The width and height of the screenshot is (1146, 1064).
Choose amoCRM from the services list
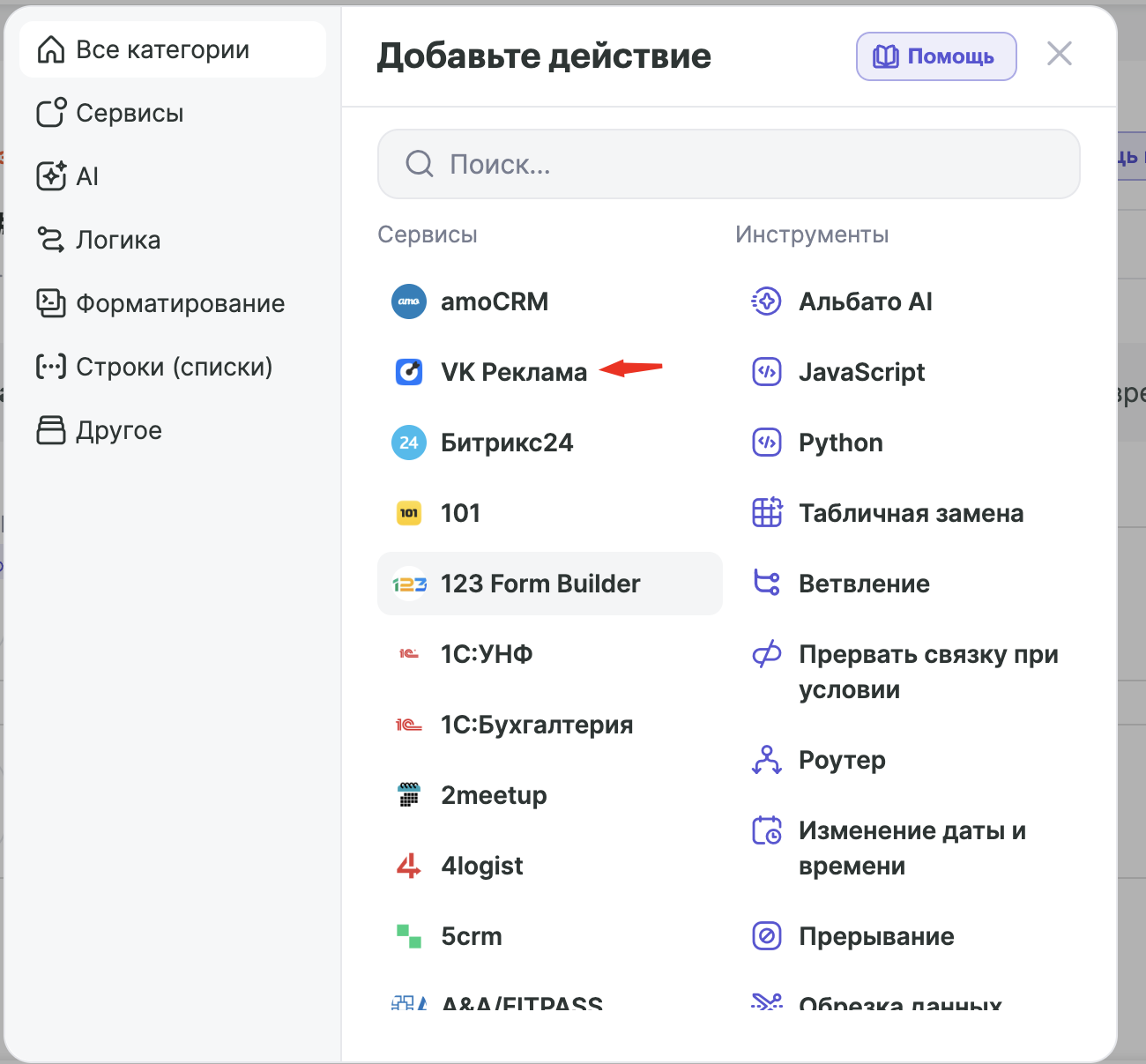click(550, 301)
